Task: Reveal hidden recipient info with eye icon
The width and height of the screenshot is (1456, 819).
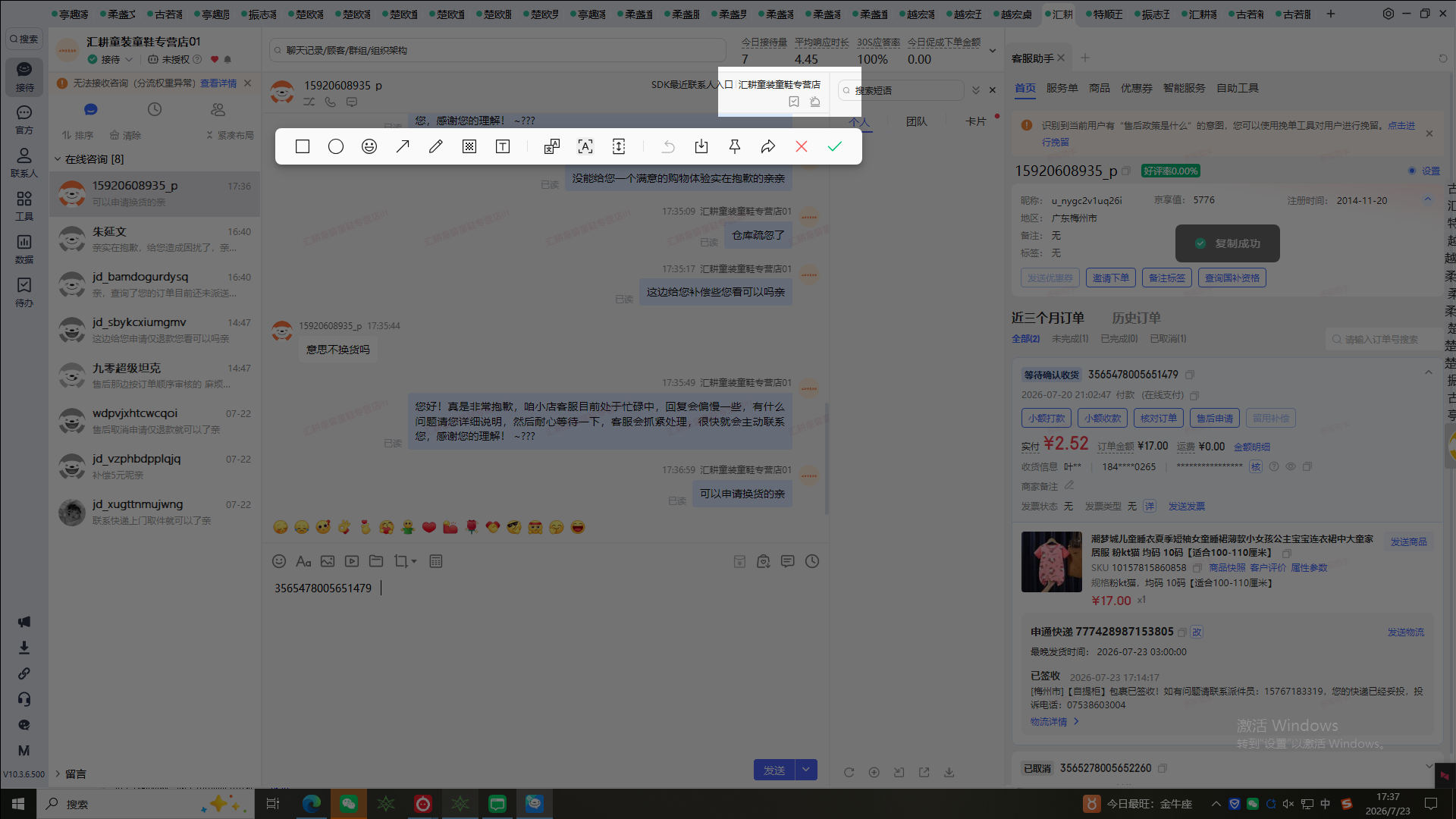Action: (x=1291, y=466)
